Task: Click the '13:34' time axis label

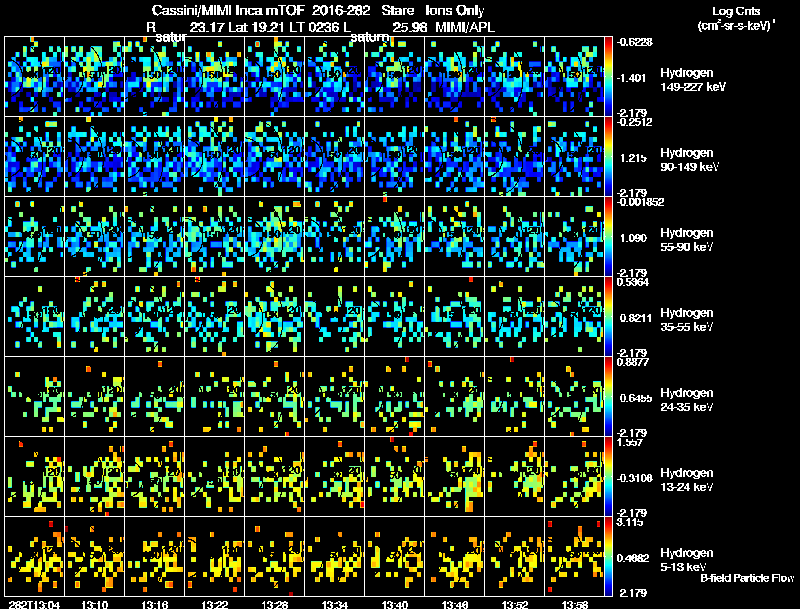Action: click(335, 605)
